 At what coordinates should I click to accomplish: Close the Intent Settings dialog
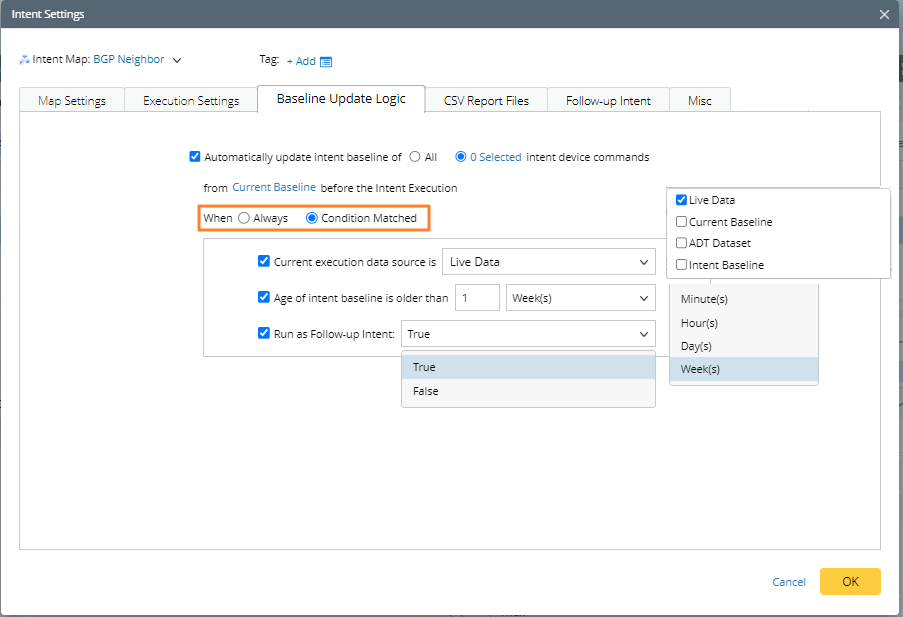[x=884, y=14]
